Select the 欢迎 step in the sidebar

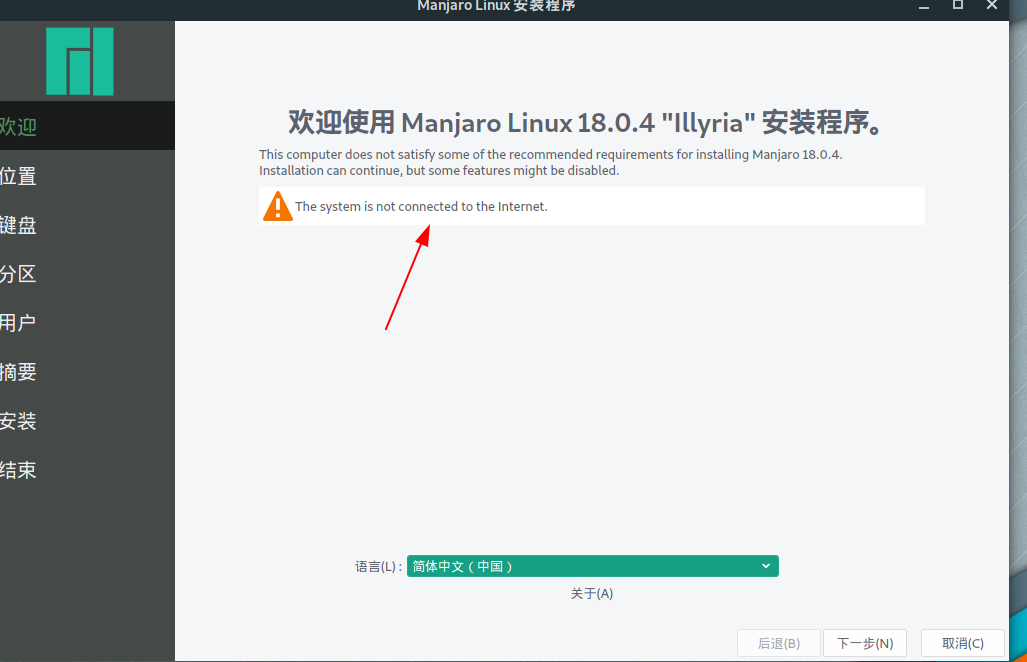click(87, 126)
